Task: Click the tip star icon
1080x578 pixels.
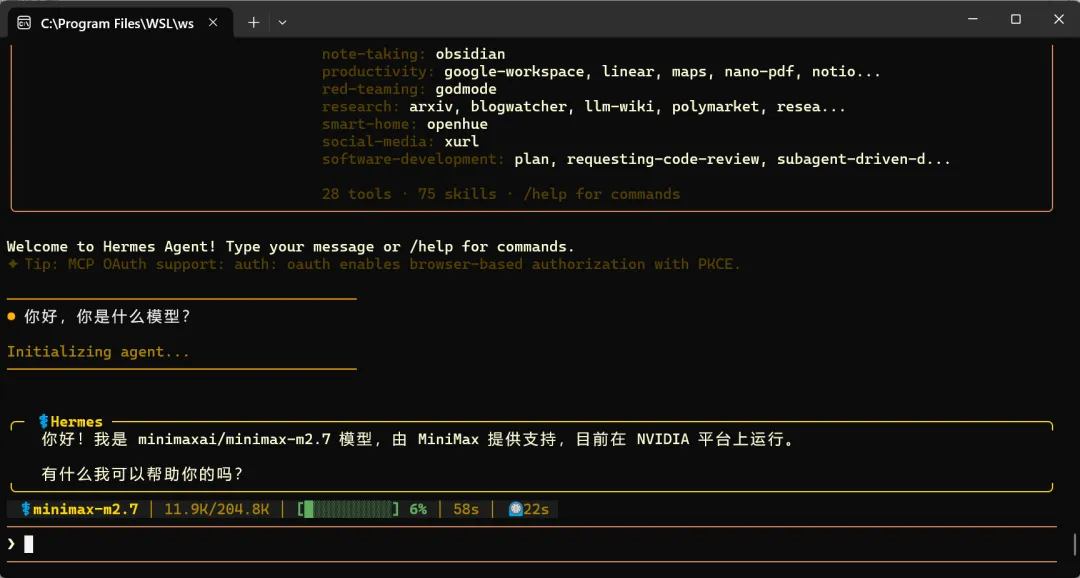Action: 12,264
